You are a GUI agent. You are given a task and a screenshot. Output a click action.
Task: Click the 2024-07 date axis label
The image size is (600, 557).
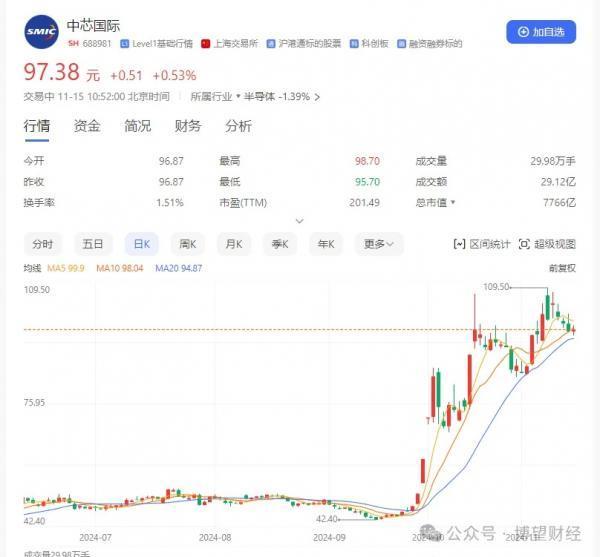click(x=95, y=537)
